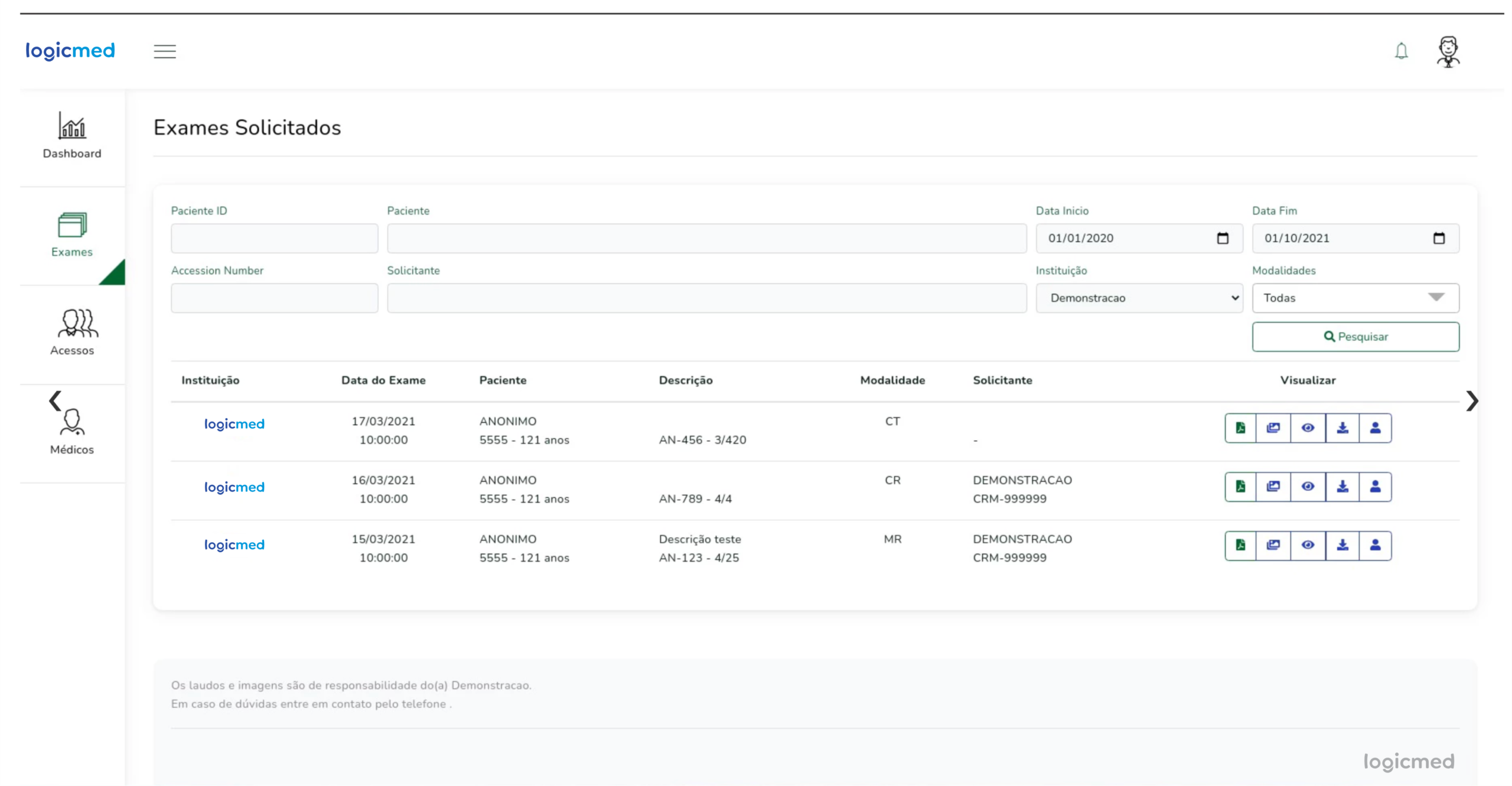This screenshot has height=786, width=1512.
Task: Click the Pesquisar search button
Action: click(1355, 337)
